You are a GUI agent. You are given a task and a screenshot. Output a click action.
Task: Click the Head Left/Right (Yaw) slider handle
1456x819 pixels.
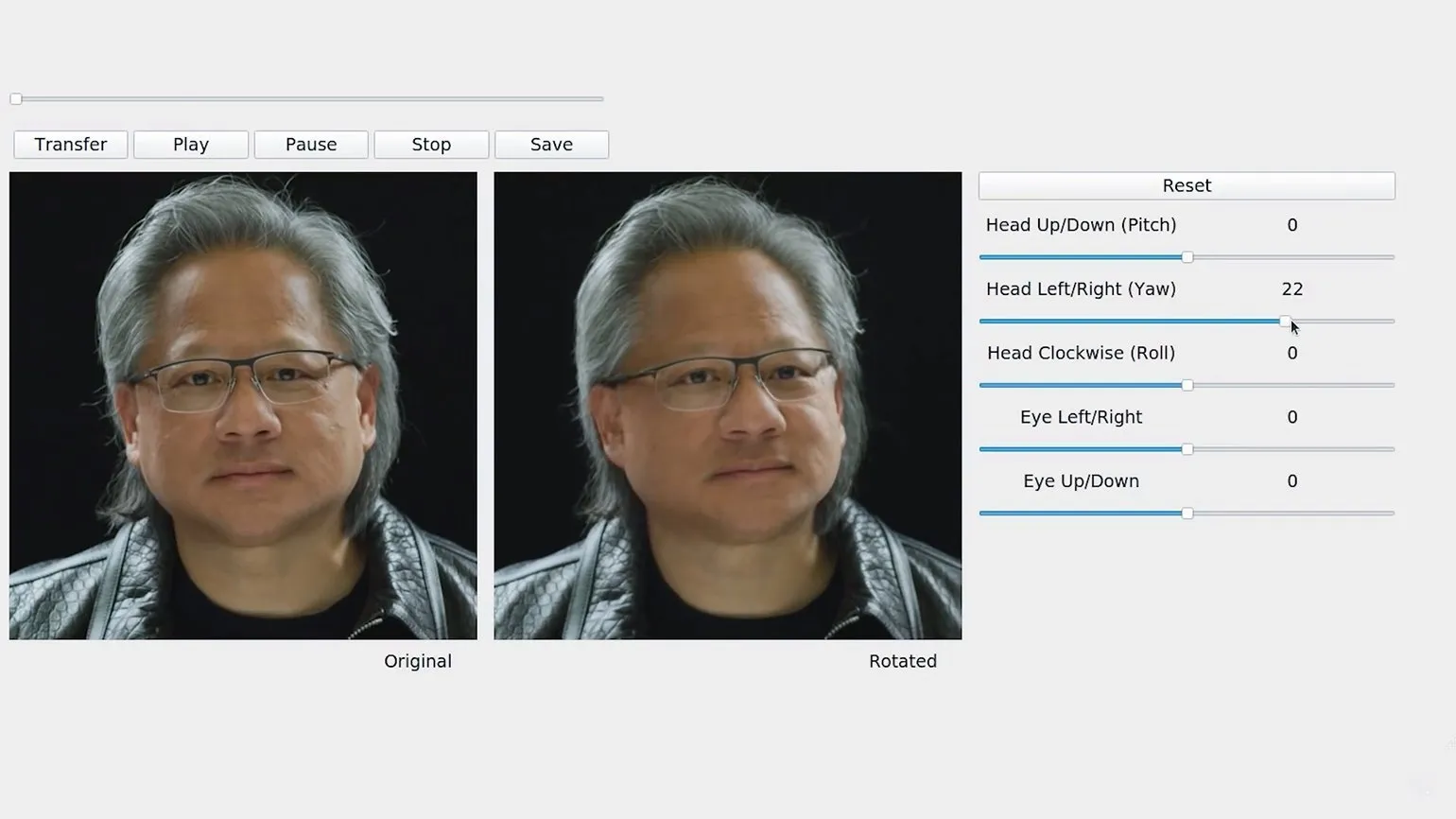(1286, 322)
